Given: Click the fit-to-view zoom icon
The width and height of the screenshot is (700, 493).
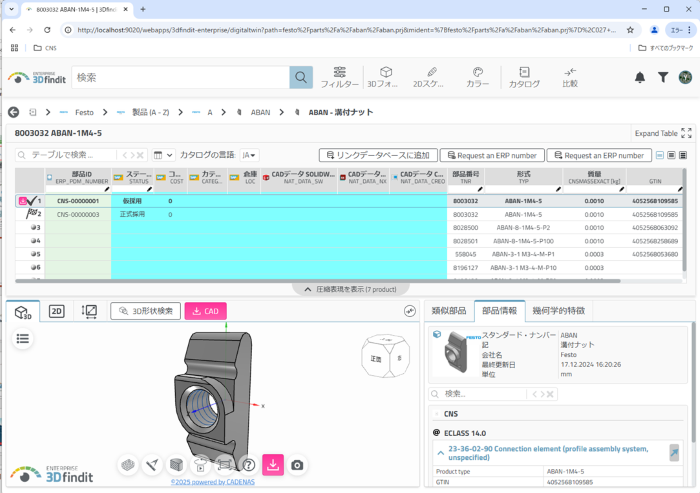Looking at the screenshot, I should click(x=225, y=465).
